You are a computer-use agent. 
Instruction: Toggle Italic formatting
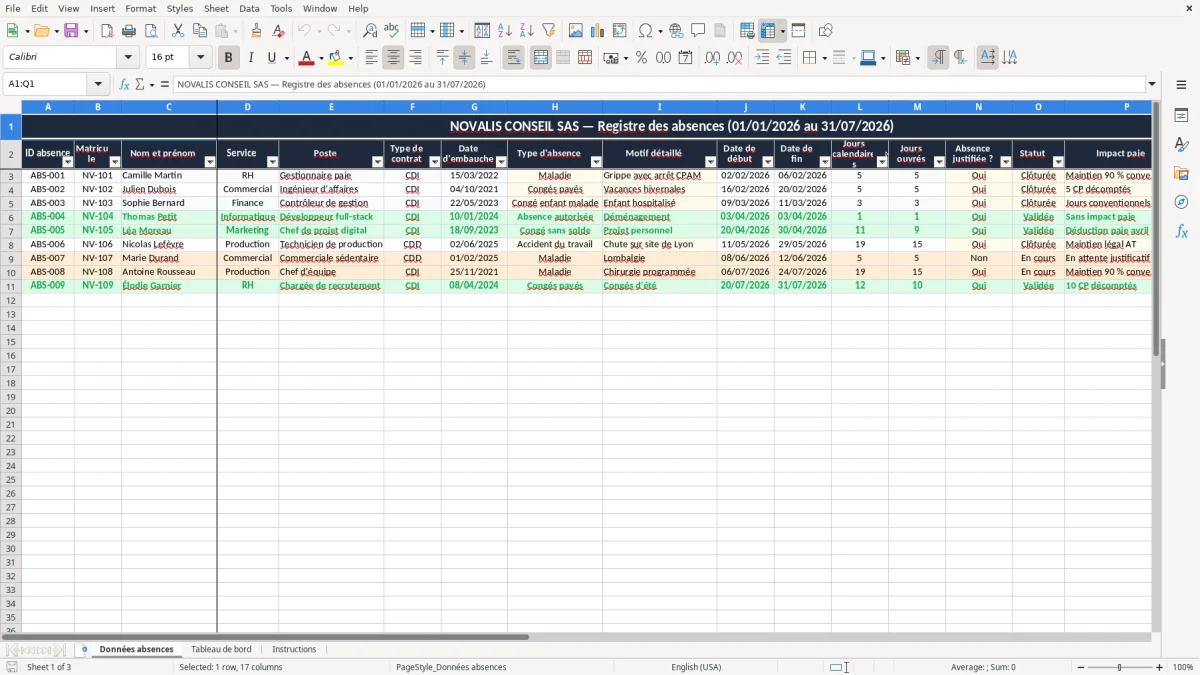coord(250,58)
